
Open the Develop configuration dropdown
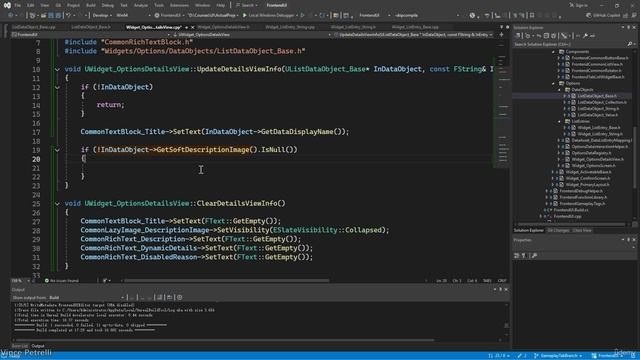tap(102, 15)
